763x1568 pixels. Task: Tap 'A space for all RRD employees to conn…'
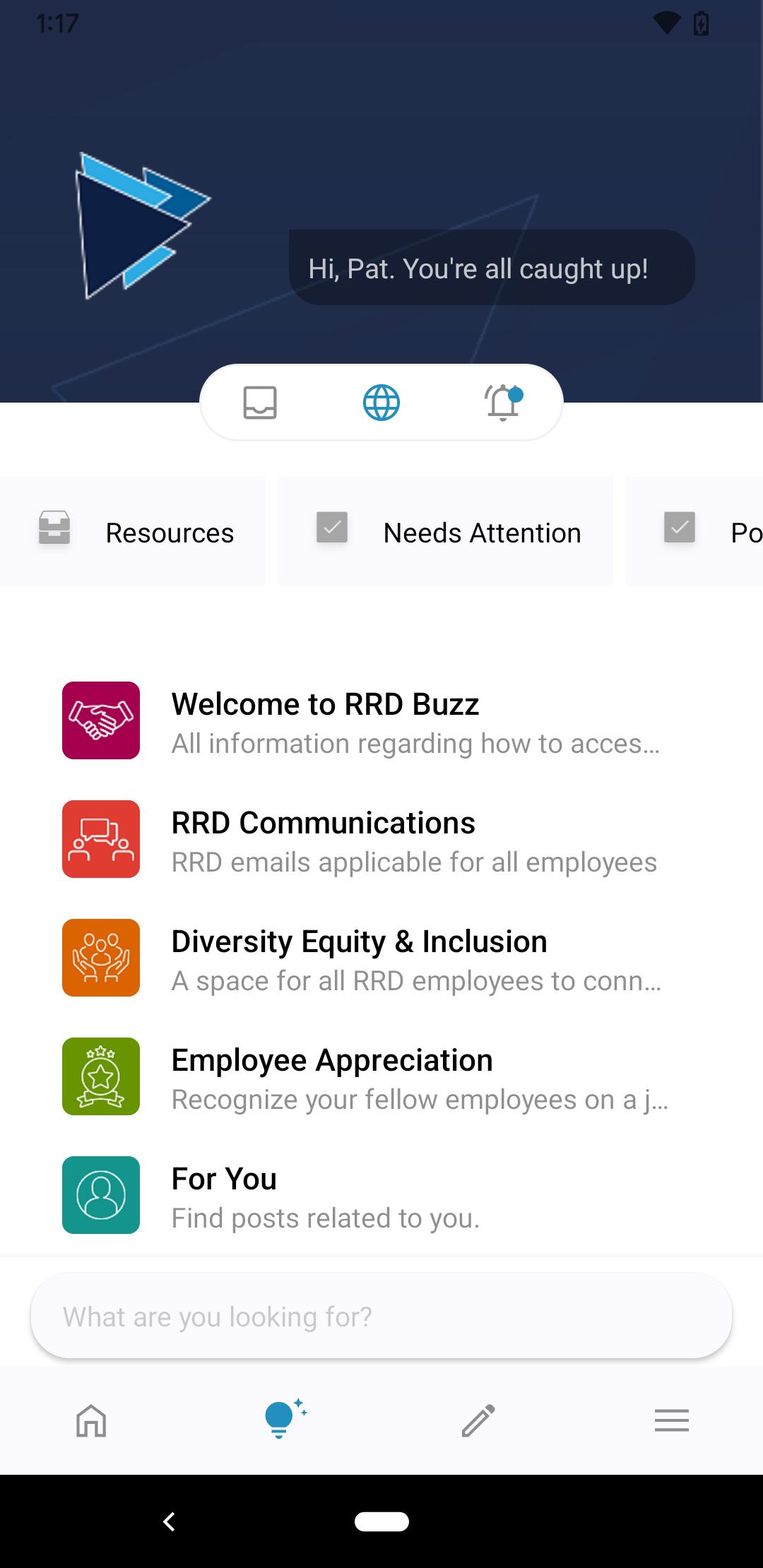tap(417, 981)
